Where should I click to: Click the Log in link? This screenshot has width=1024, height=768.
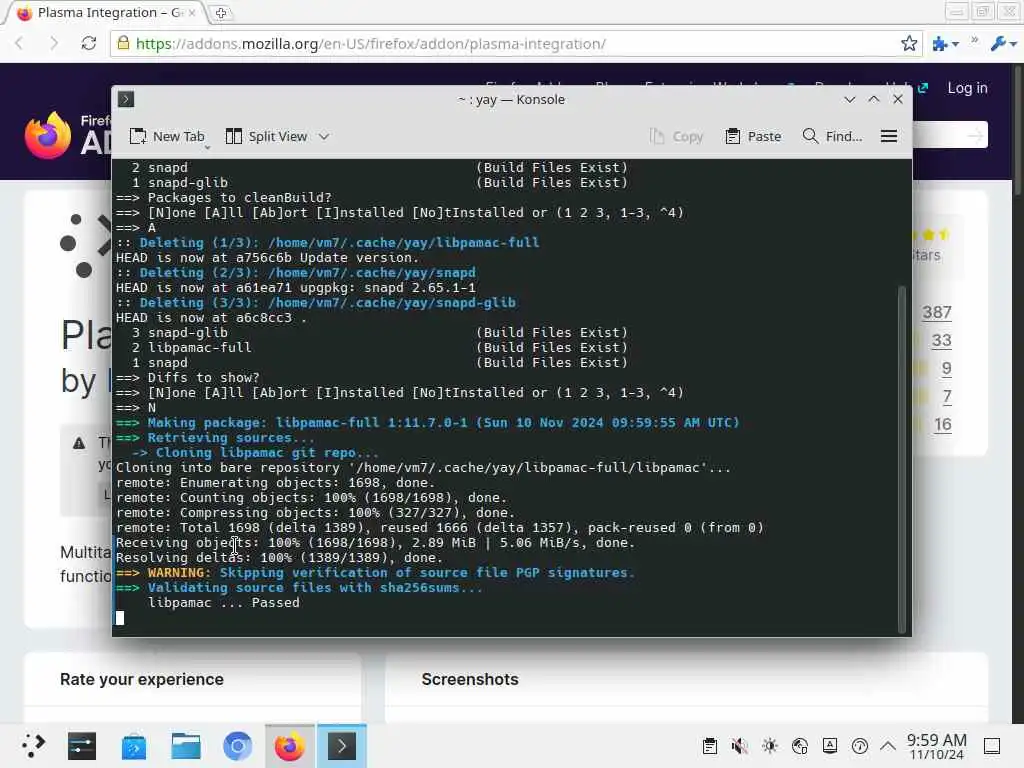(x=967, y=88)
